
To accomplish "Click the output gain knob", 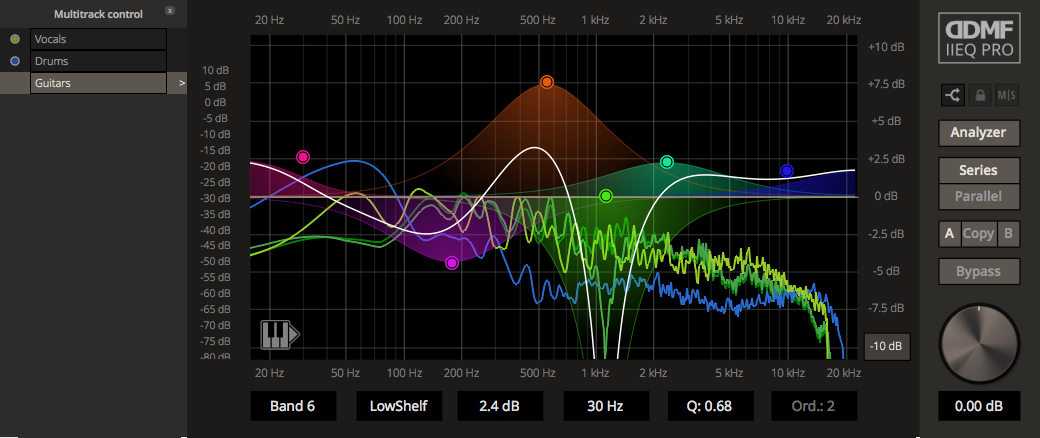I will pyautogui.click(x=979, y=343).
